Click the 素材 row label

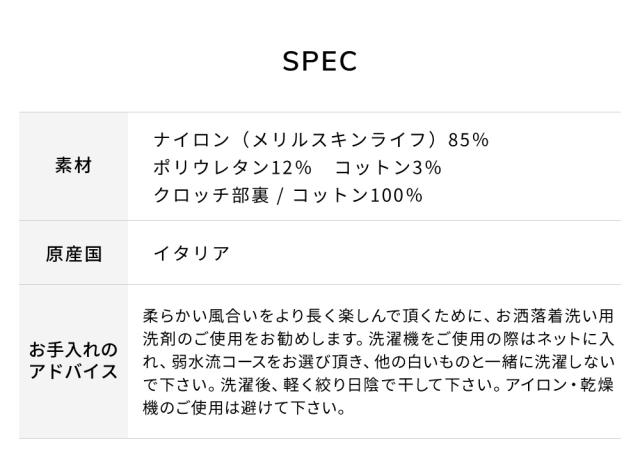[x=74, y=167]
